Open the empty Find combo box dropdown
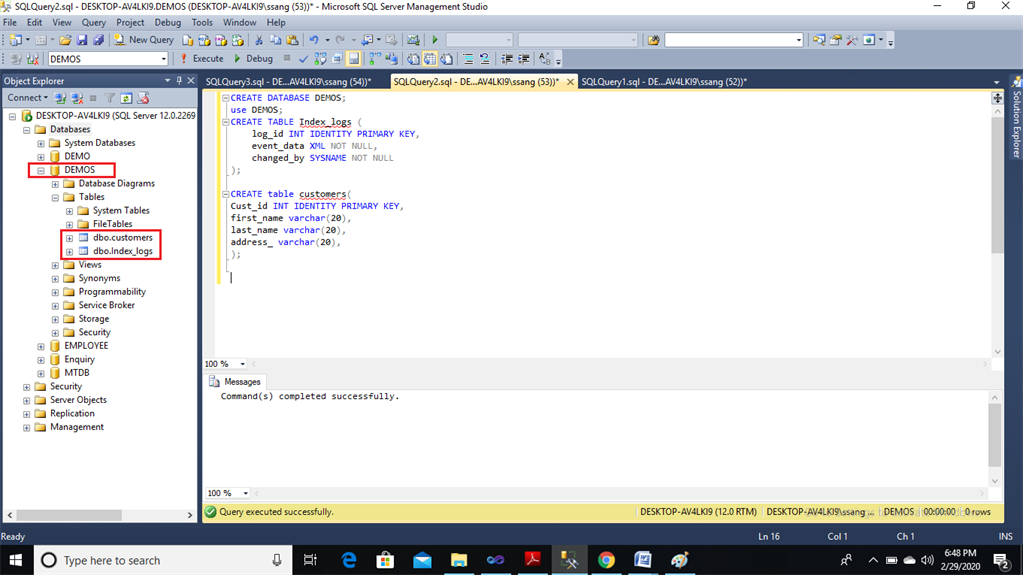 [799, 40]
